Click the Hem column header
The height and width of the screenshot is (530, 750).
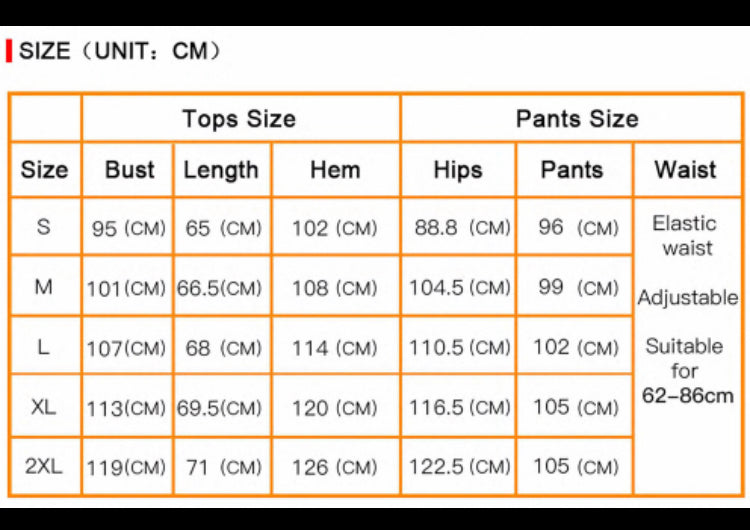(x=335, y=170)
